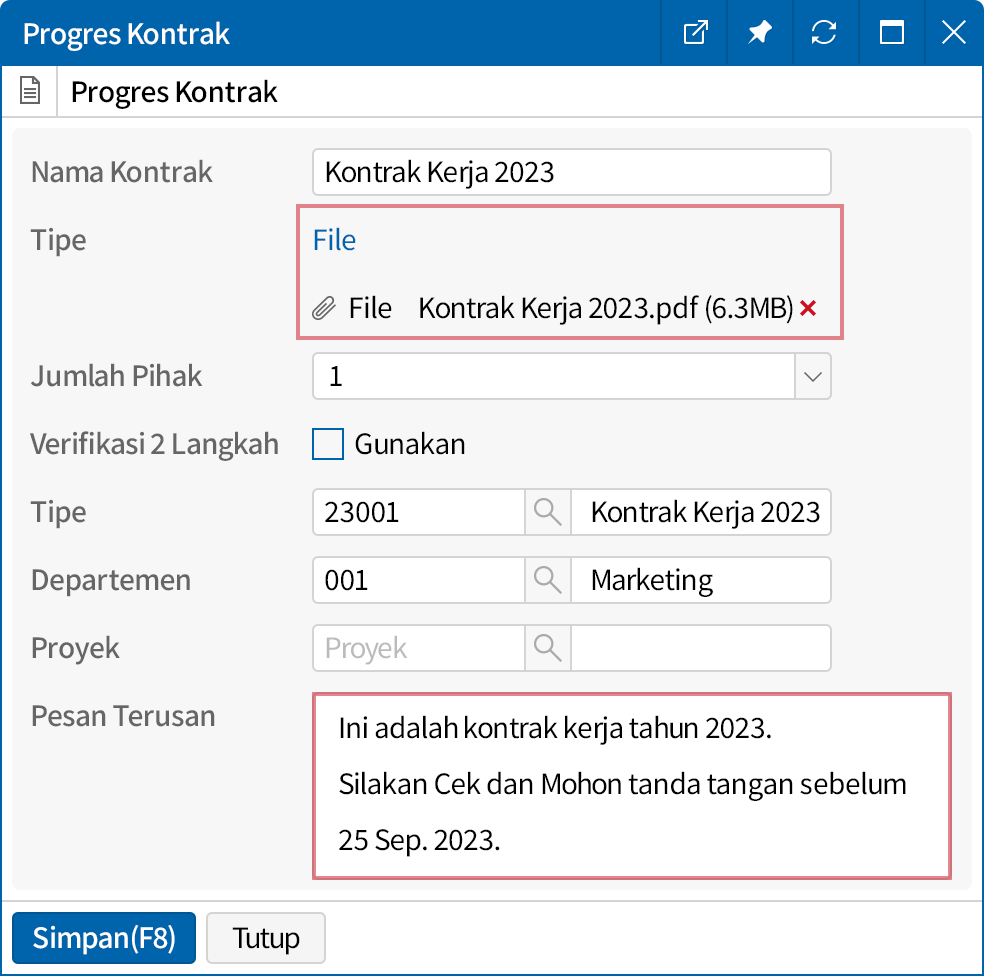Image resolution: width=984 pixels, height=976 pixels.
Task: Click the document icon beside the title
Action: coord(31,92)
